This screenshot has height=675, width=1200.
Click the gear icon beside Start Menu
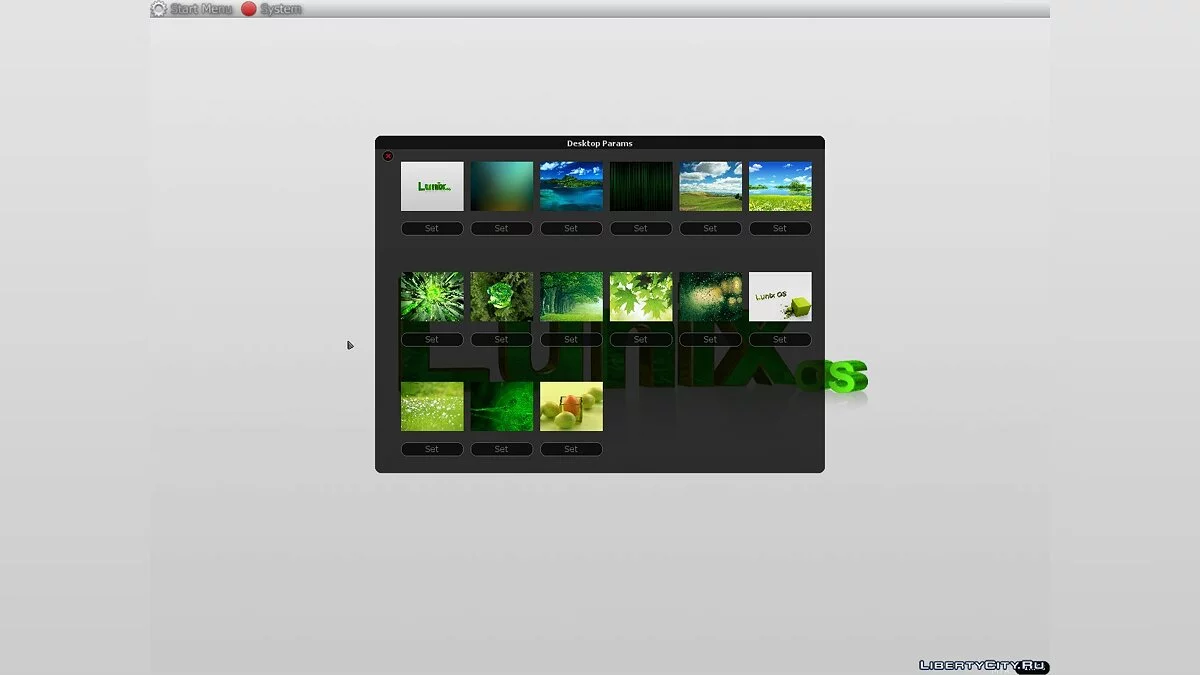coord(158,9)
